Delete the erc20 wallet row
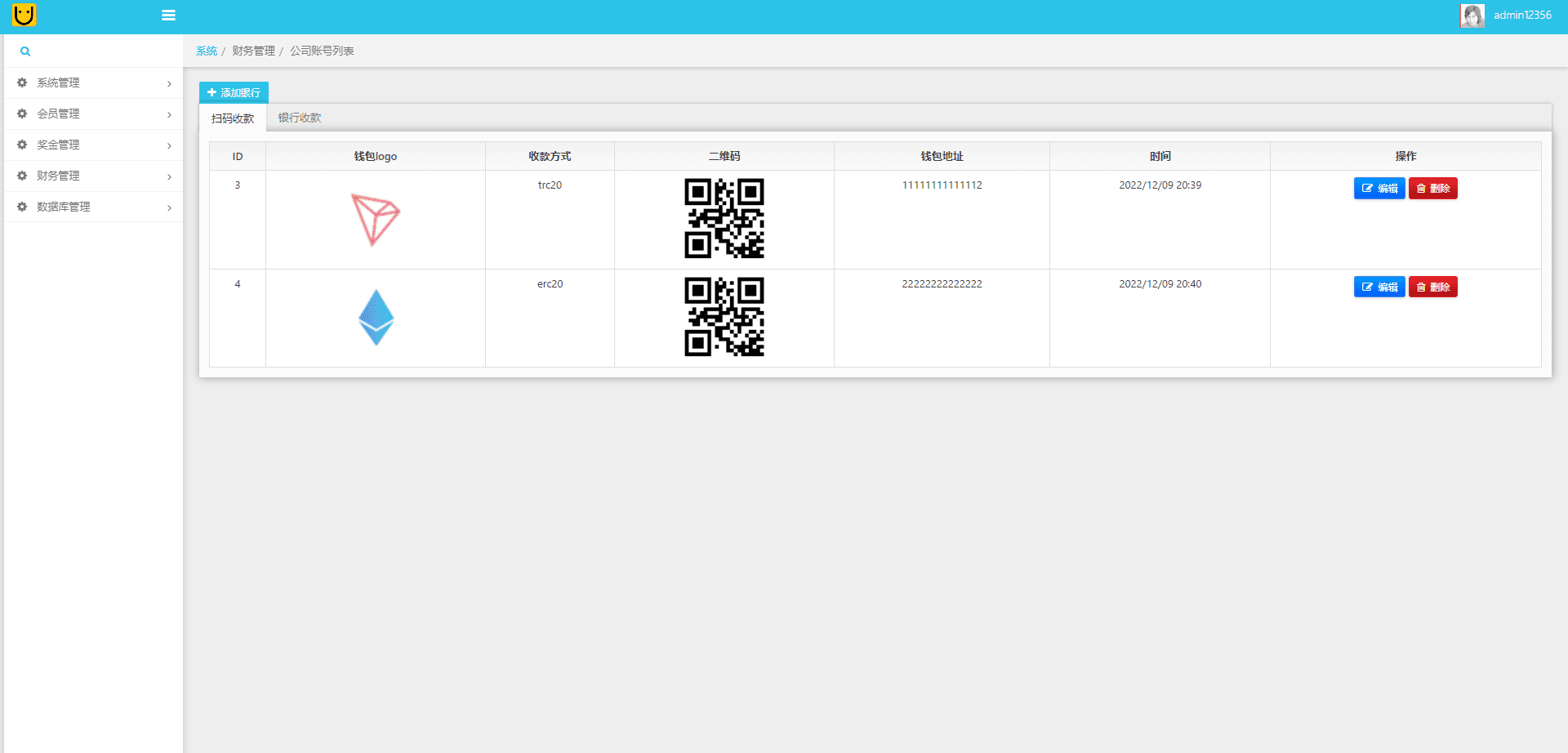Viewport: 1568px width, 753px height. (x=1432, y=287)
